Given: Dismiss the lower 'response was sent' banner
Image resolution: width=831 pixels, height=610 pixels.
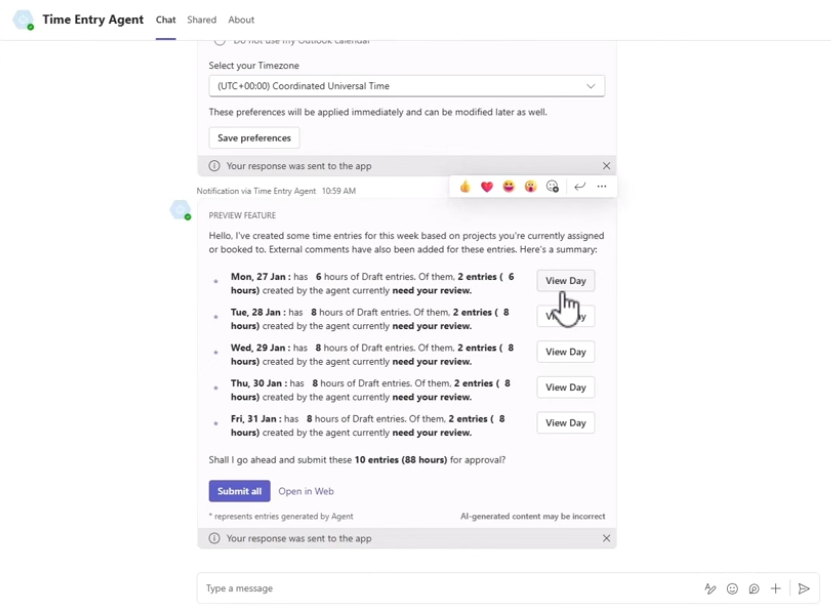Looking at the screenshot, I should 606,538.
